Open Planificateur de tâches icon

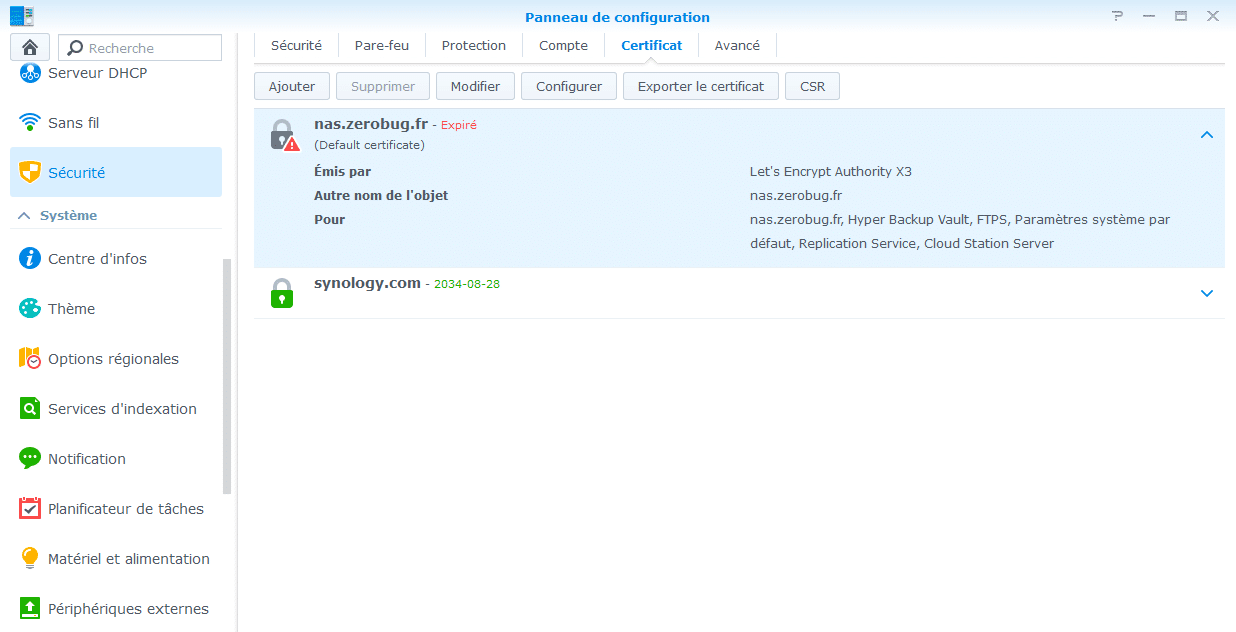coord(30,509)
